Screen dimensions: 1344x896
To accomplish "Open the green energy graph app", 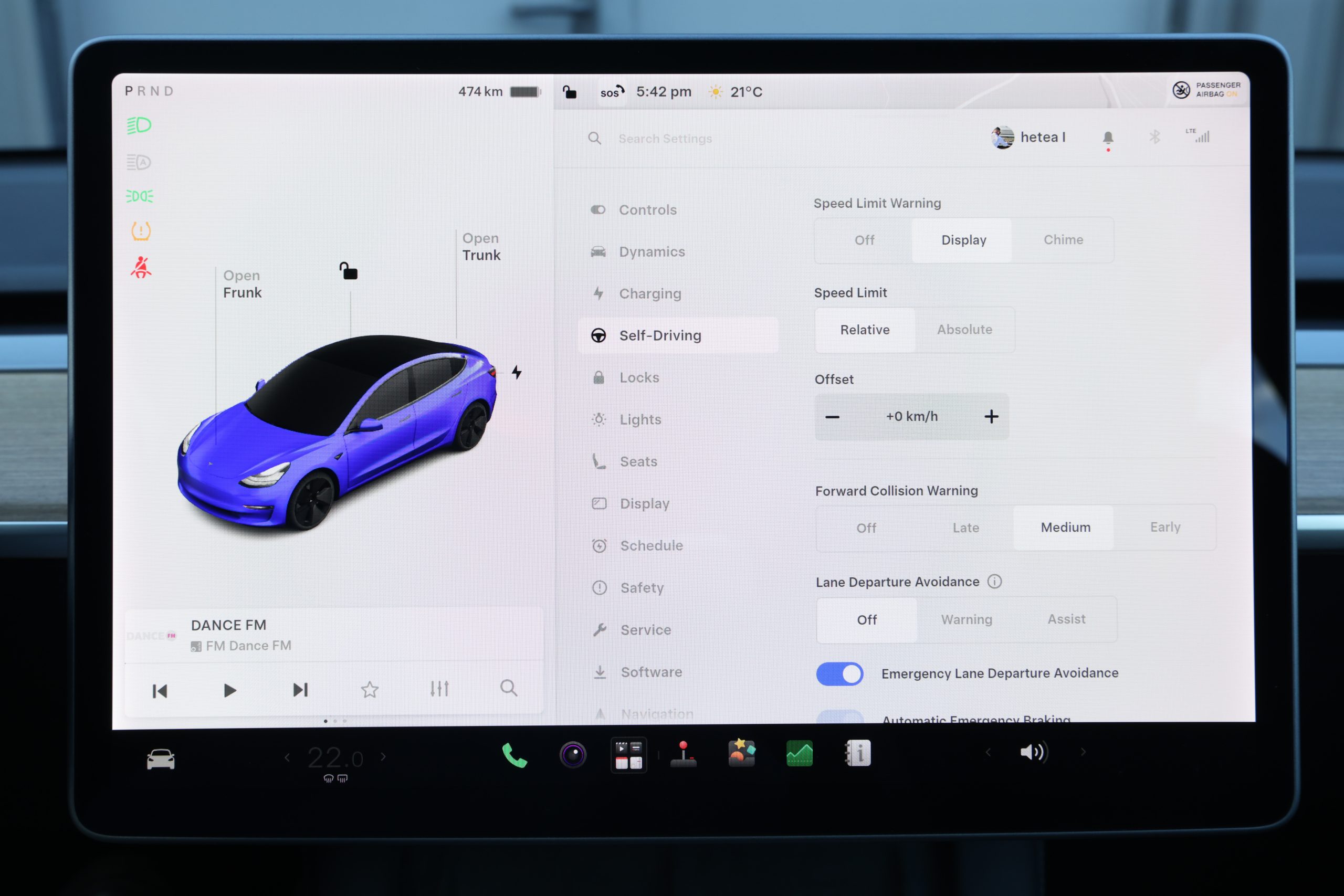I will pos(800,753).
